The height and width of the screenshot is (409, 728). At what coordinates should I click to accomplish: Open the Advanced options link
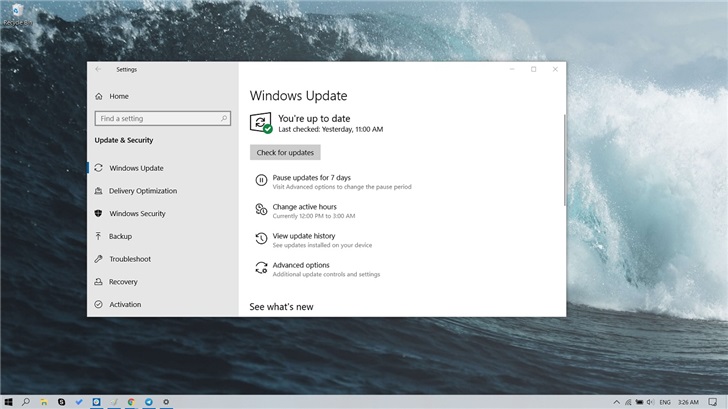[x=301, y=265]
